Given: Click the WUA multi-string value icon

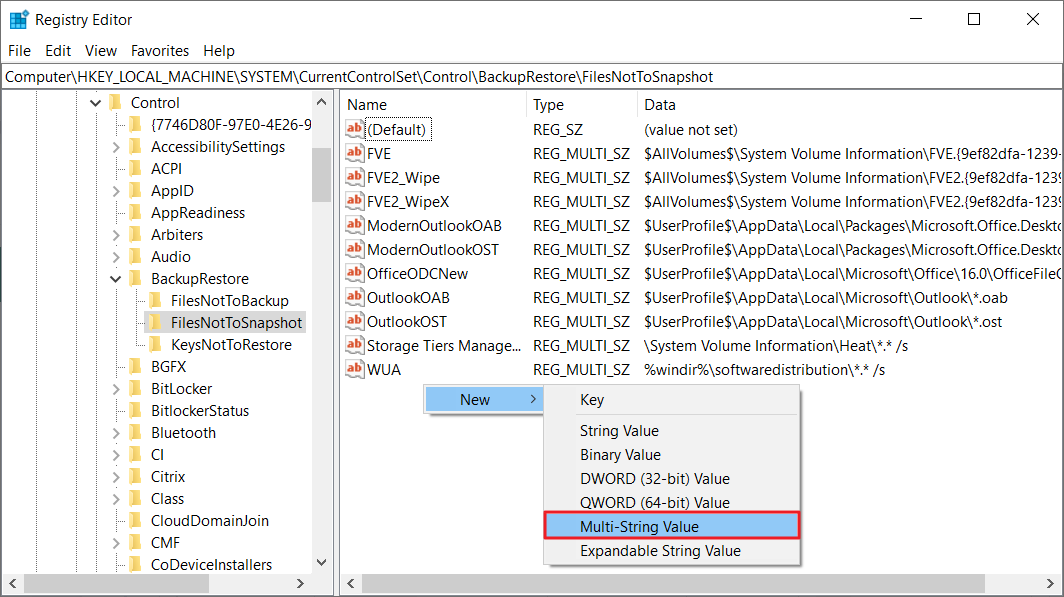Looking at the screenshot, I should (x=355, y=369).
